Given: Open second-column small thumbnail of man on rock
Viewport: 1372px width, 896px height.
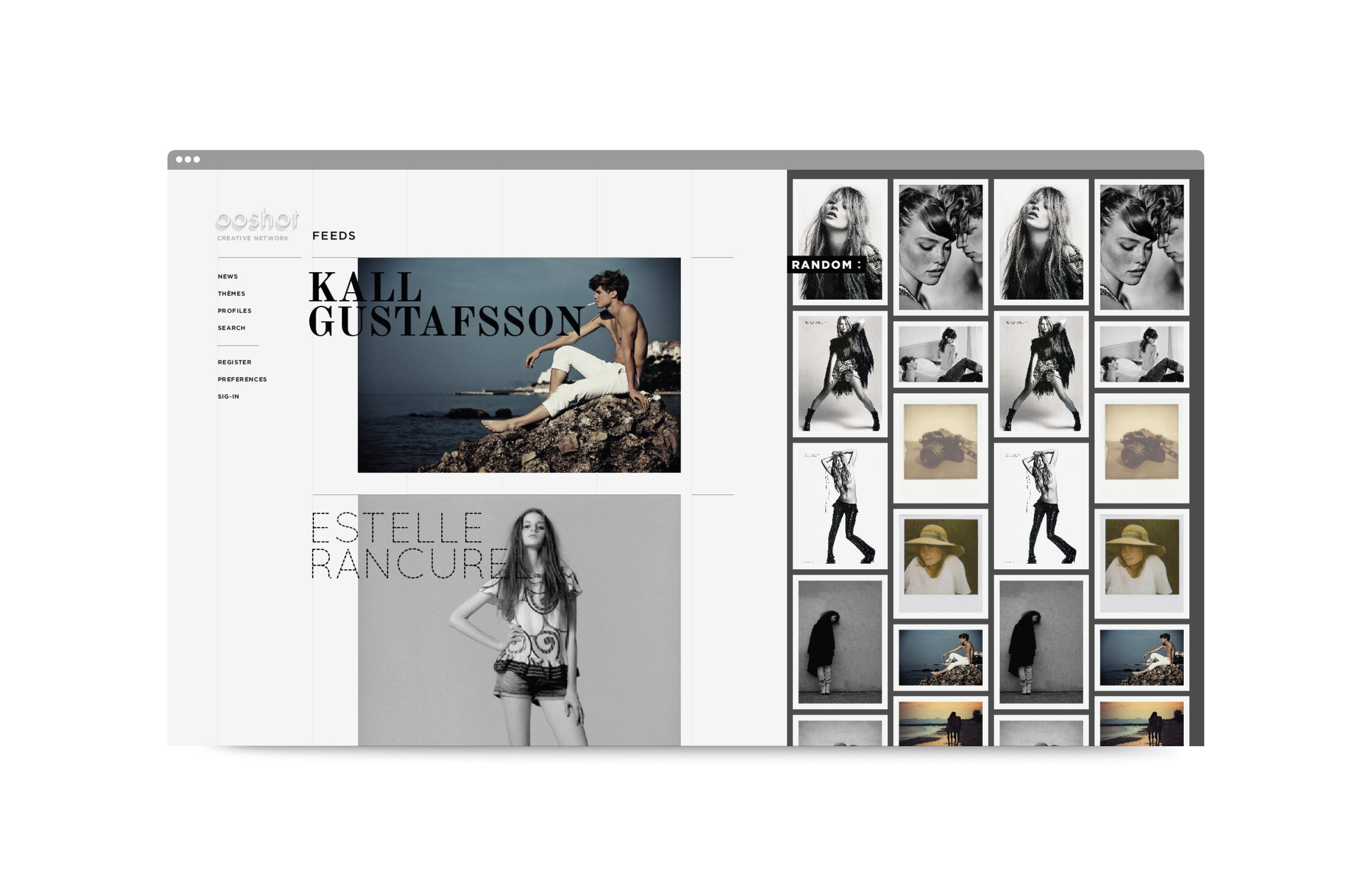Looking at the screenshot, I should point(940,657).
